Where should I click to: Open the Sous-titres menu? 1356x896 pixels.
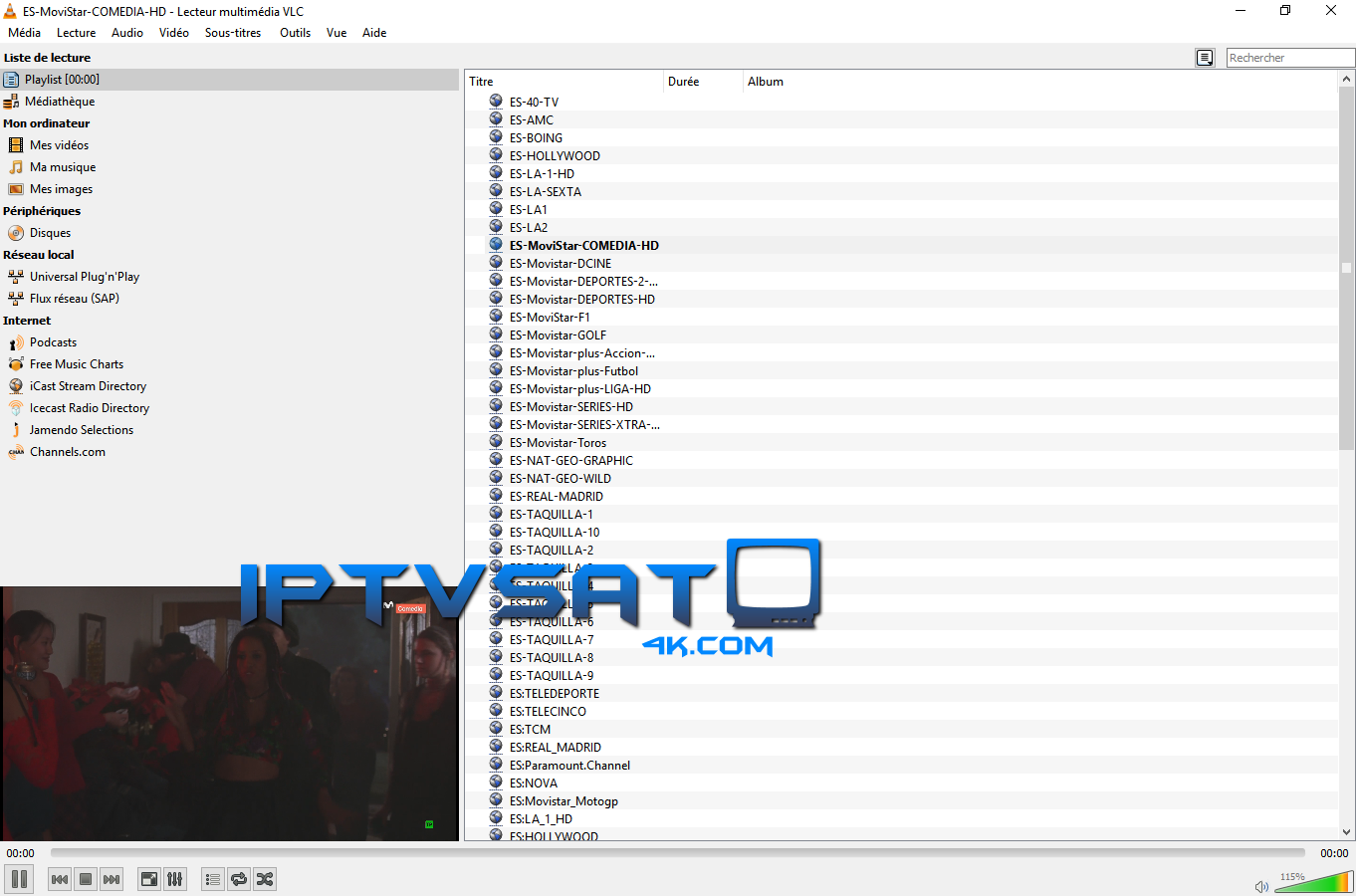pos(233,33)
